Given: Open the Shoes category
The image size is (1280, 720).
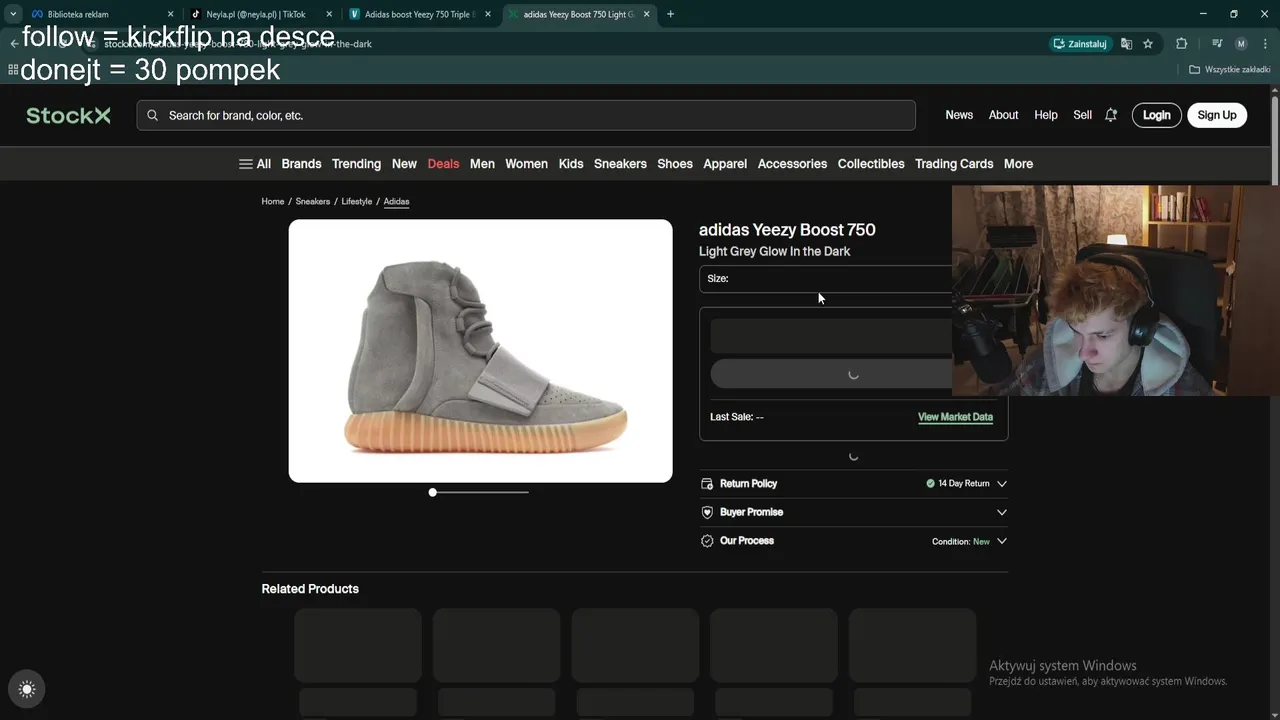Looking at the screenshot, I should [675, 164].
